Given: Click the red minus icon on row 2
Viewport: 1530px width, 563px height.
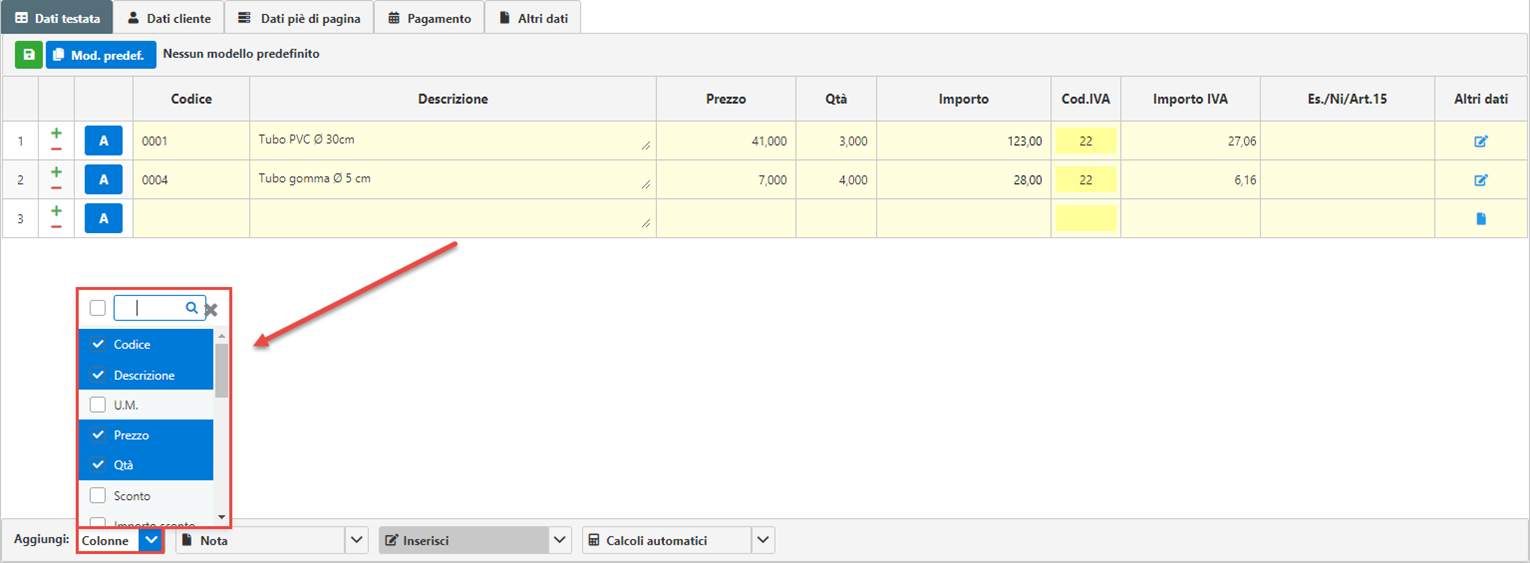Looking at the screenshot, I should coord(56,187).
